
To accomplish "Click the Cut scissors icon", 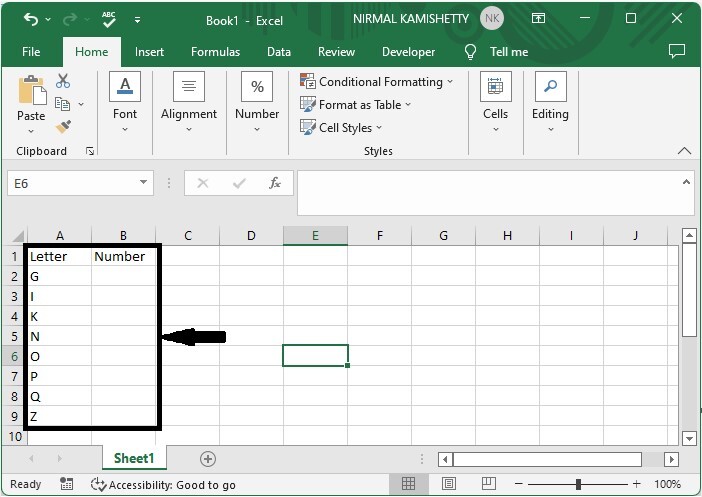I will pos(63,81).
